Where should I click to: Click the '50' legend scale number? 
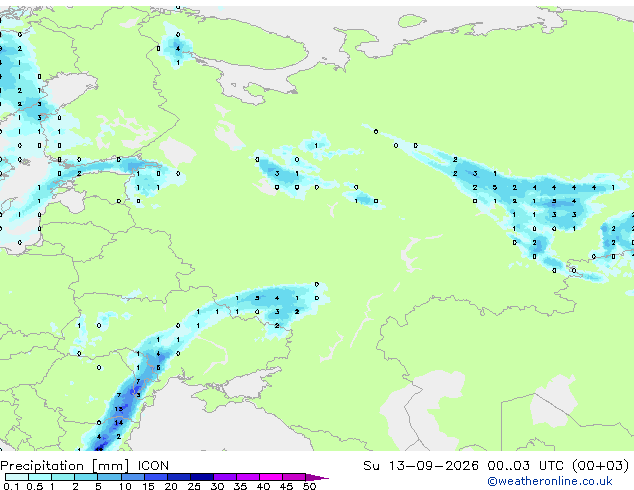tap(309, 486)
